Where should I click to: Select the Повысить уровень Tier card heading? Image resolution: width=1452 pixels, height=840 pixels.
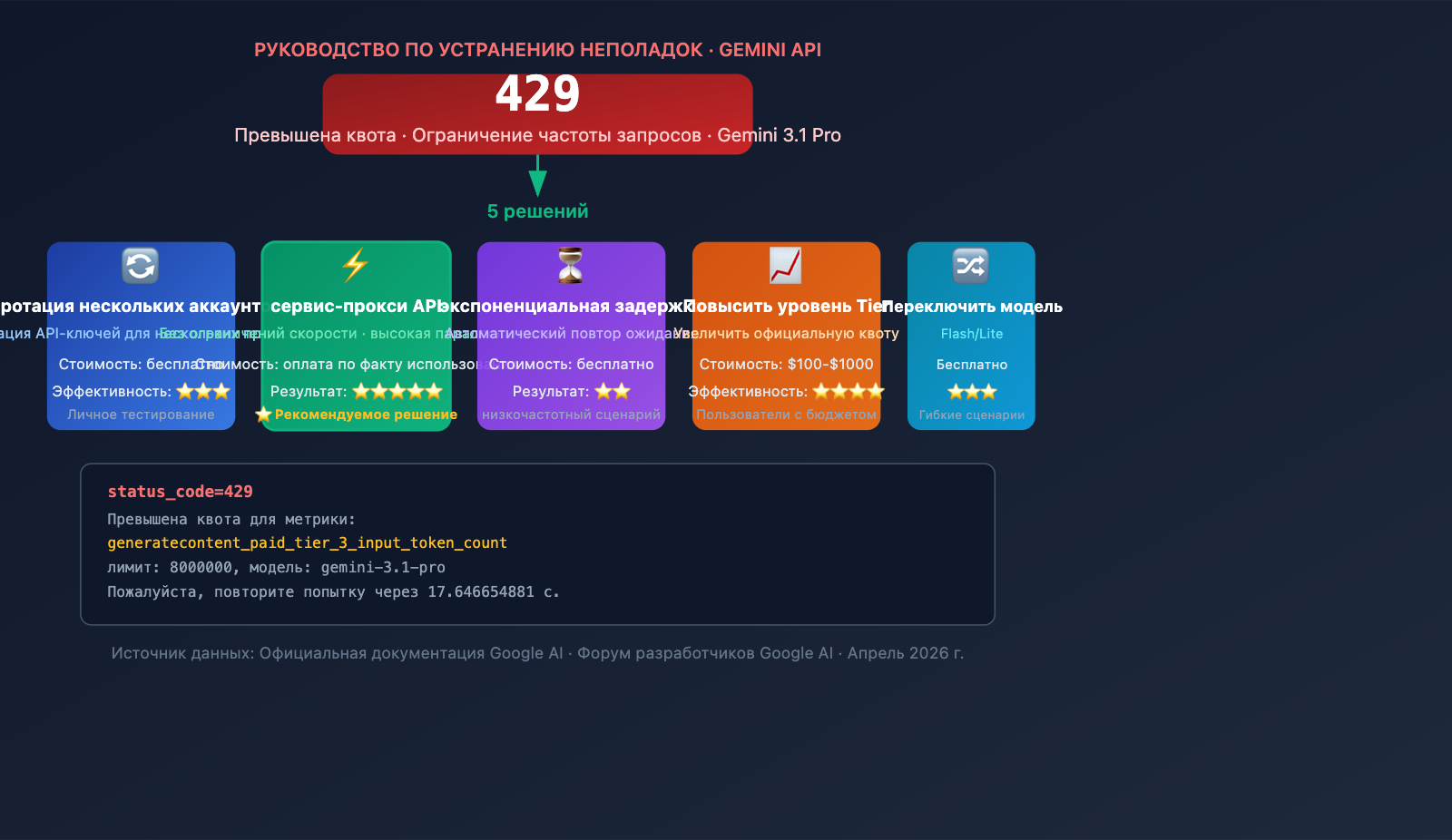pyautogui.click(x=786, y=306)
